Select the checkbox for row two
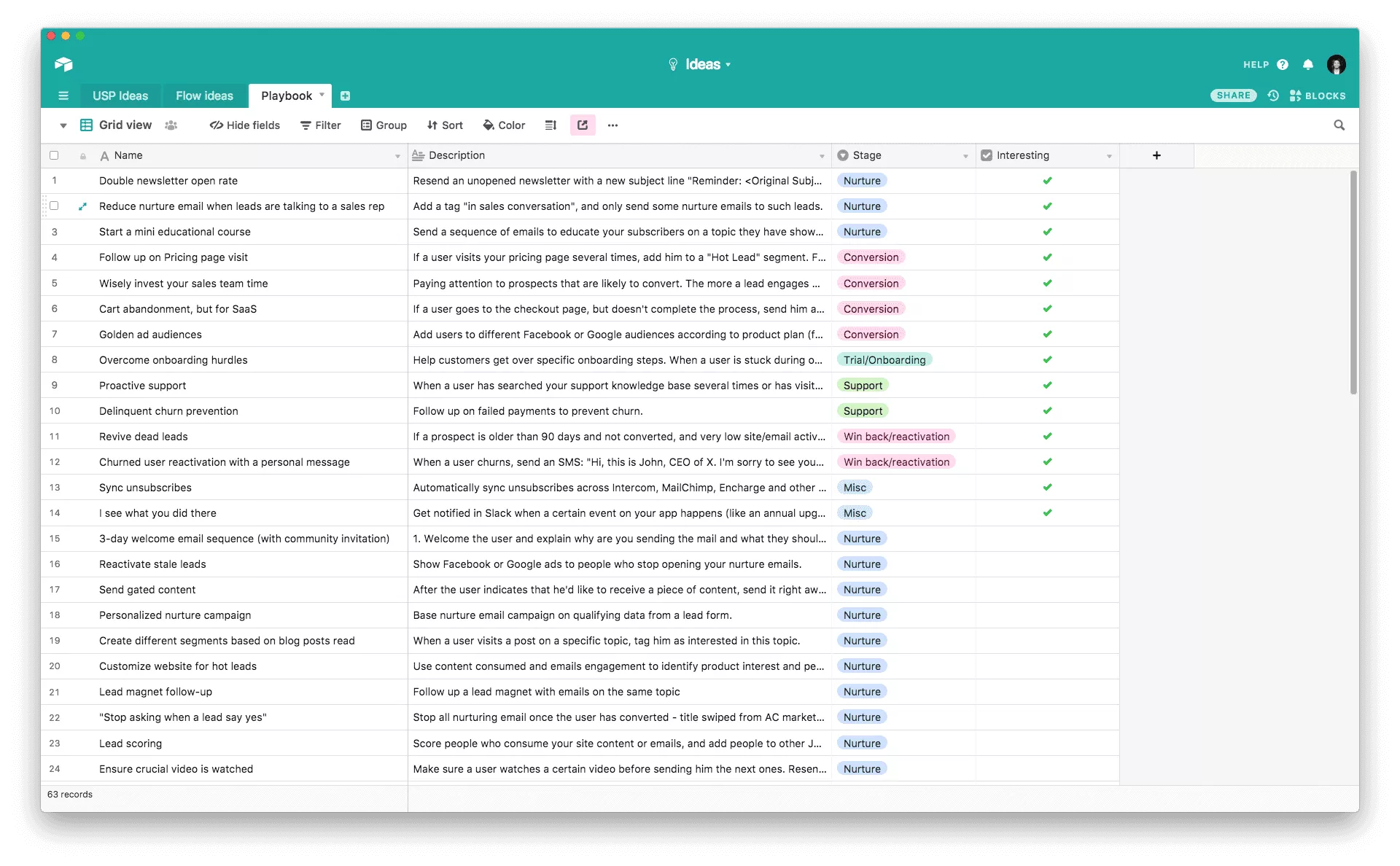Screen dimensions: 1400x866 [x=54, y=206]
